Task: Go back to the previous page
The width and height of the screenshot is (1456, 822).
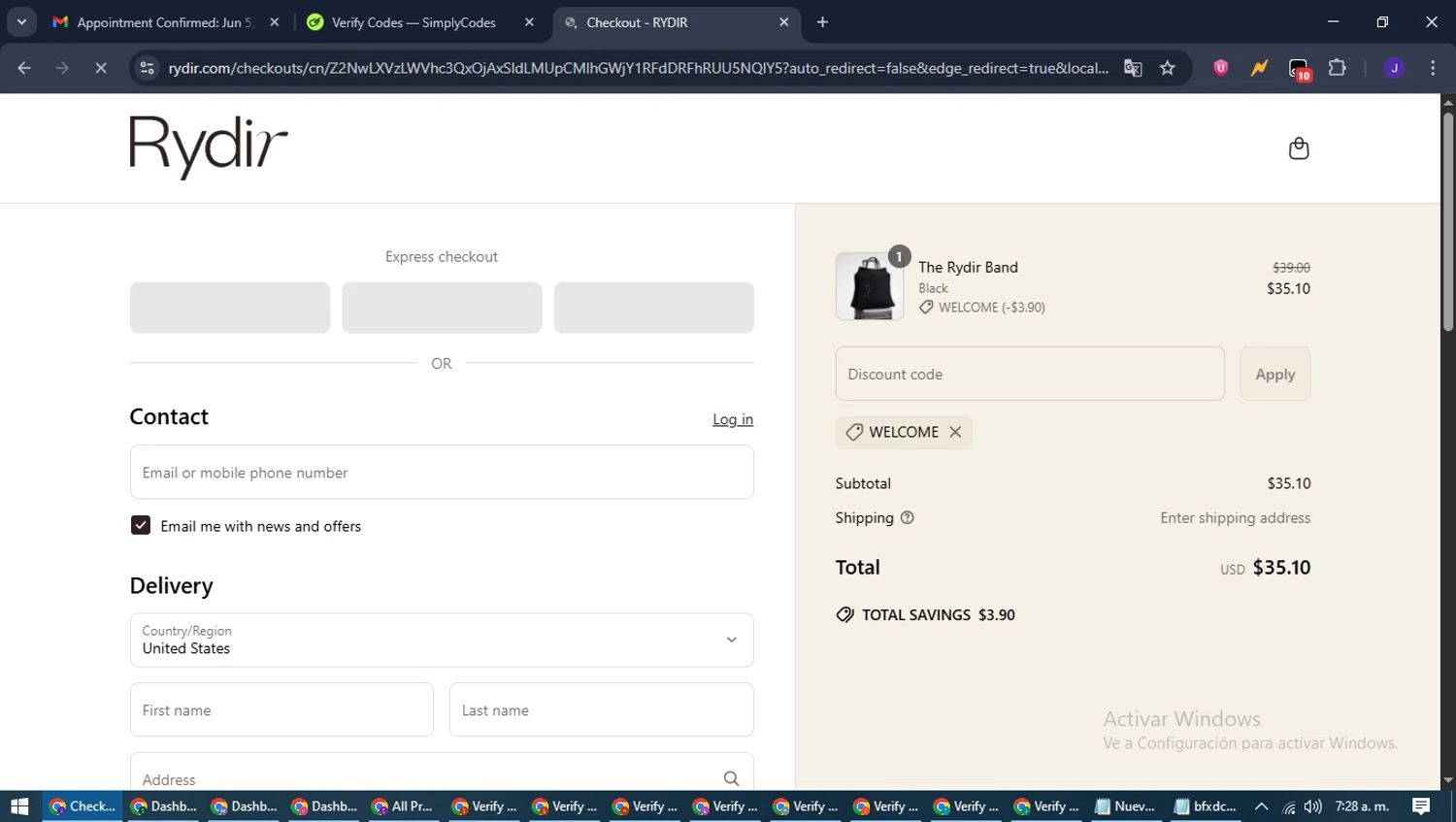Action: (x=24, y=68)
